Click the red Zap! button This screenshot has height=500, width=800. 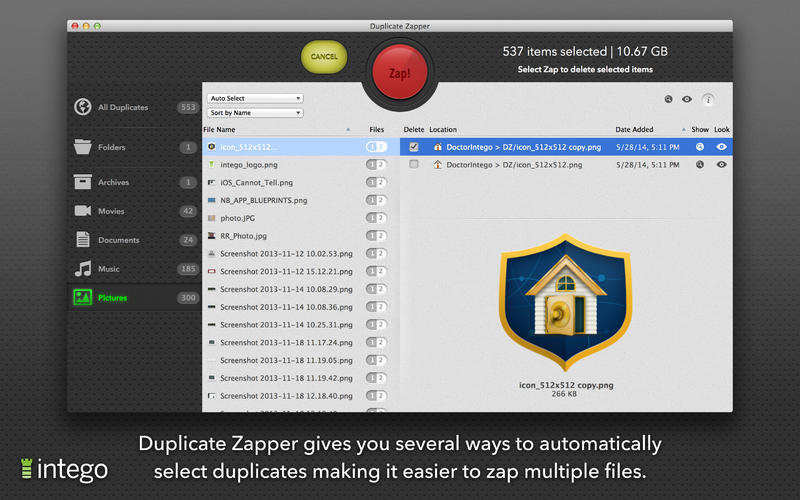(399, 72)
